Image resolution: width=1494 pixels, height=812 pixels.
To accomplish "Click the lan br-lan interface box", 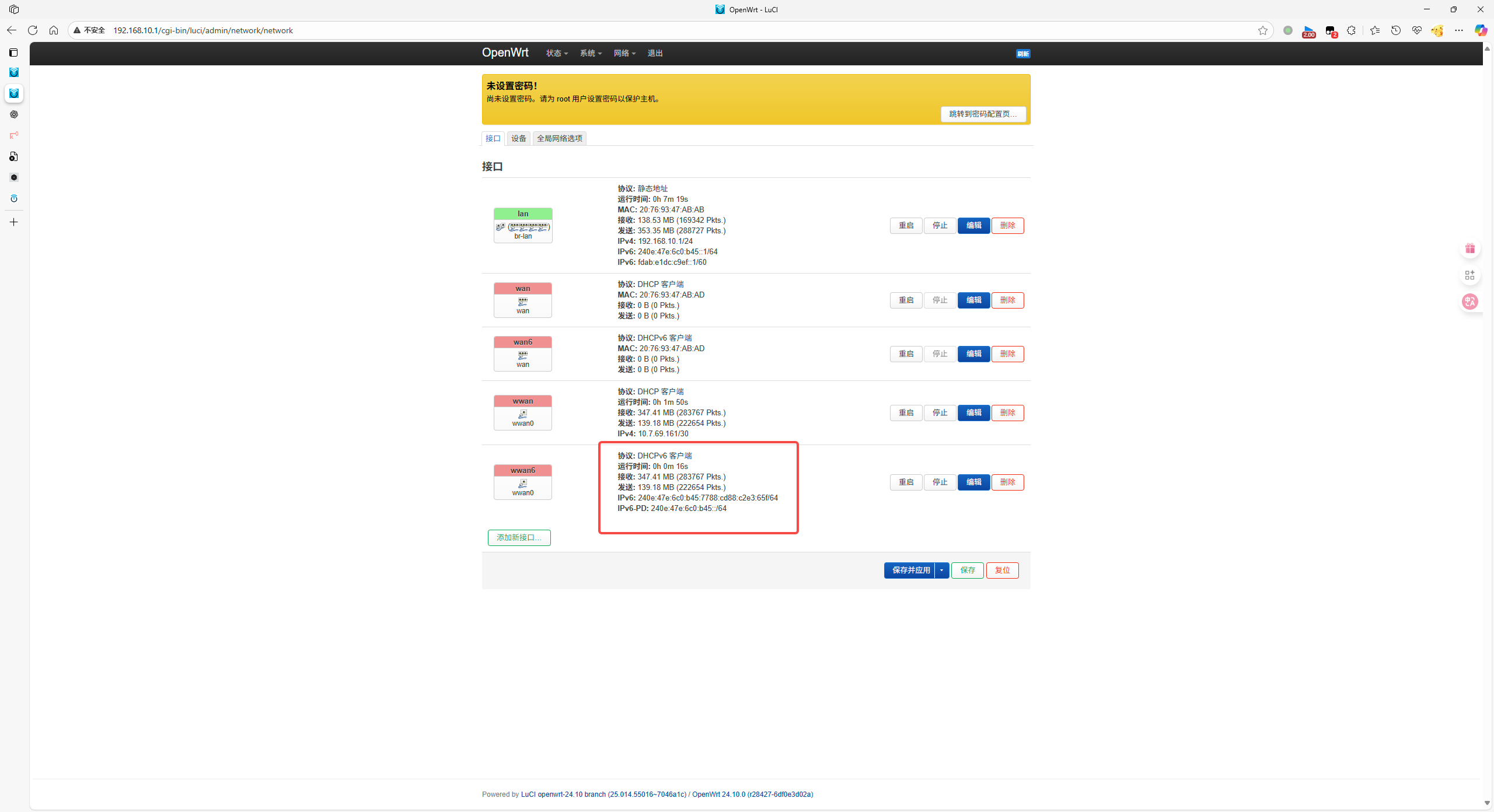I will click(x=523, y=225).
